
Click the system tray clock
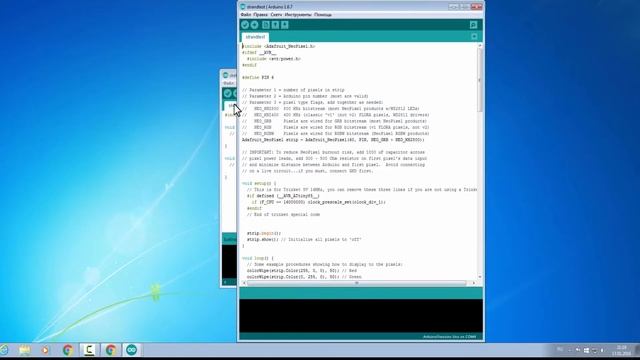pos(621,350)
